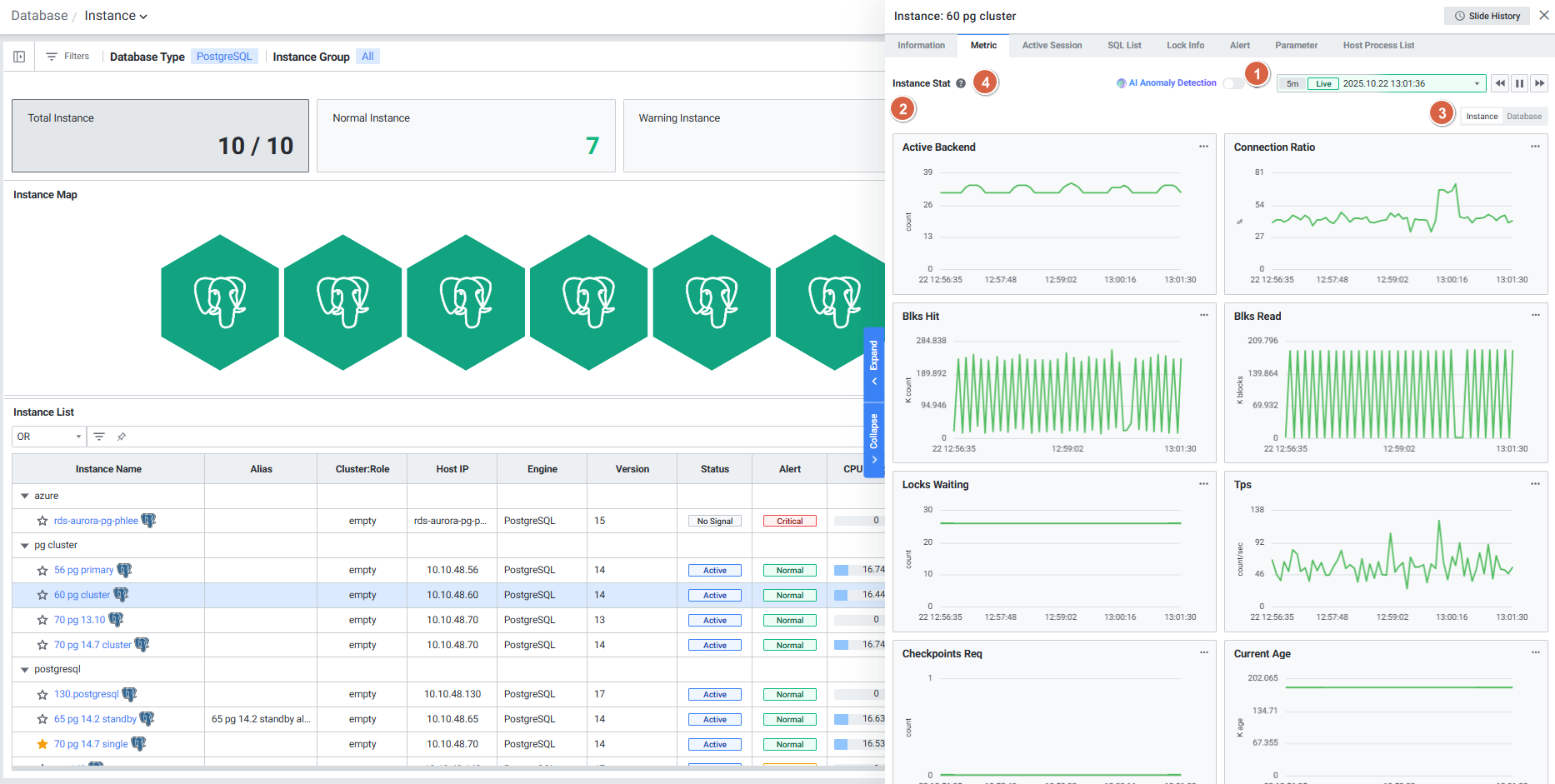1555x784 pixels.
Task: Open the Lock Info tab
Action: point(1185,46)
